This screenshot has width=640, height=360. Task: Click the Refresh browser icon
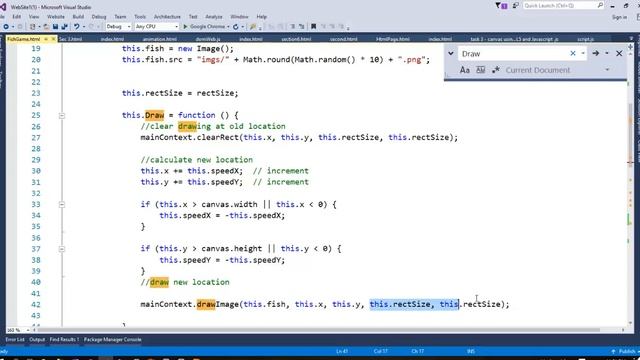coord(236,27)
